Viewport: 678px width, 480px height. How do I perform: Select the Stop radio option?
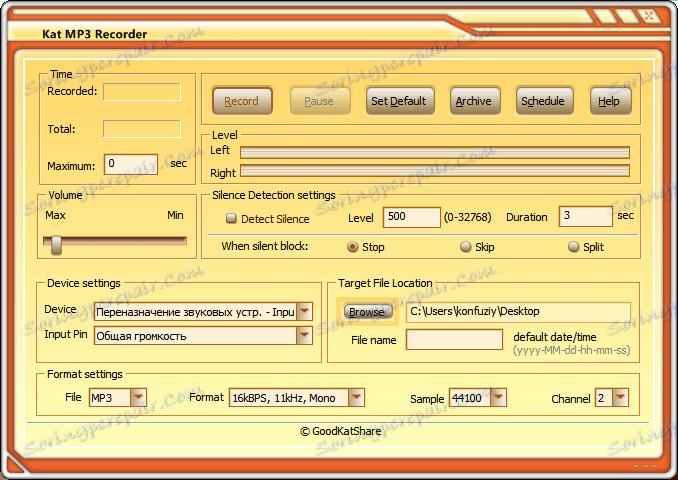pos(353,247)
